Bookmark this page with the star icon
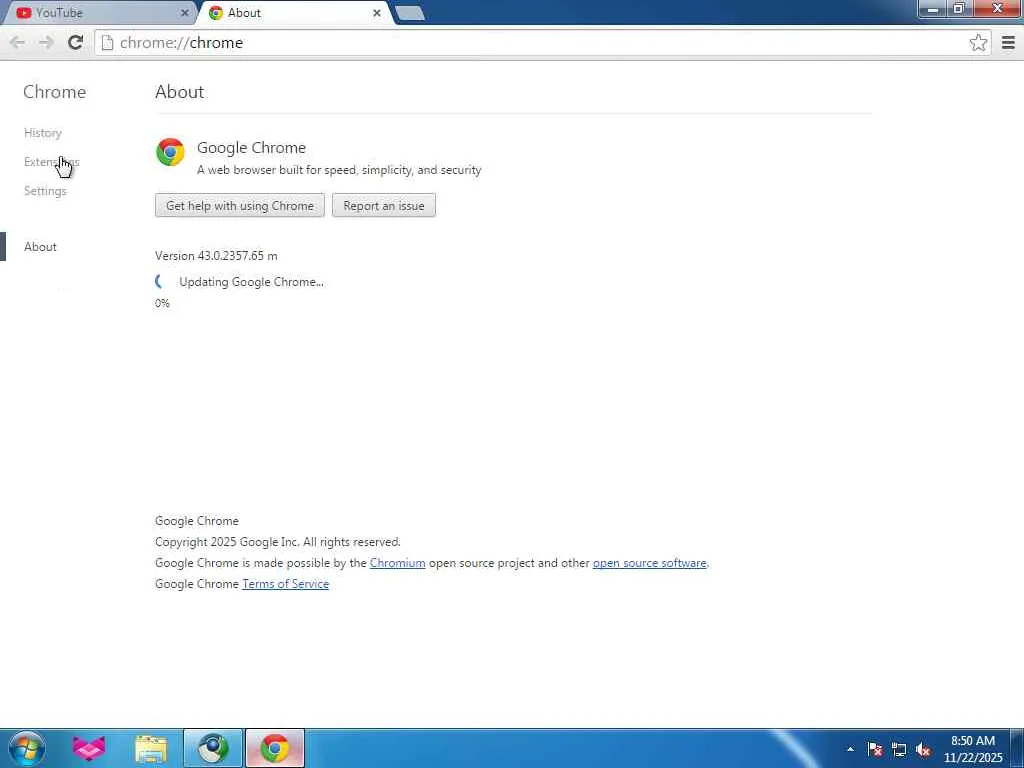 pos(978,43)
